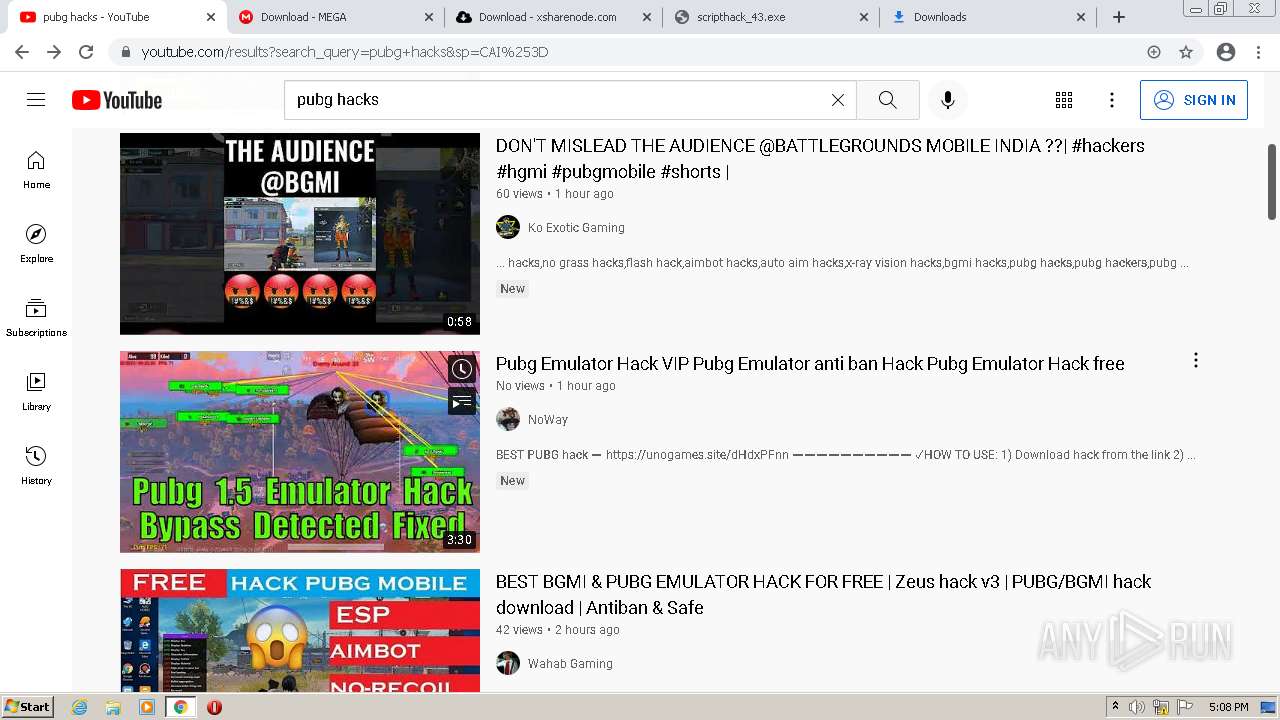The image size is (1280, 720).
Task: Click the Chrome taskbar icon
Action: [181, 707]
